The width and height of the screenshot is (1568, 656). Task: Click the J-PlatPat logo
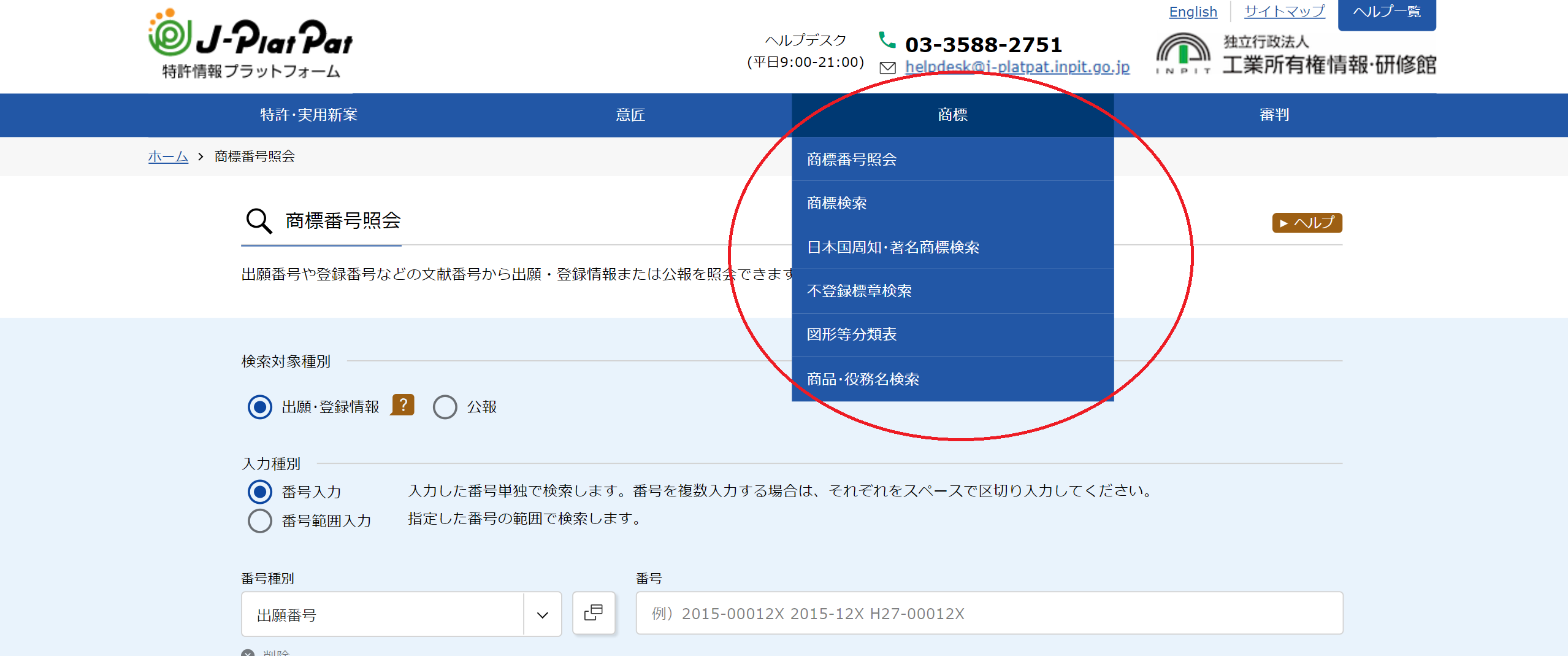250,44
